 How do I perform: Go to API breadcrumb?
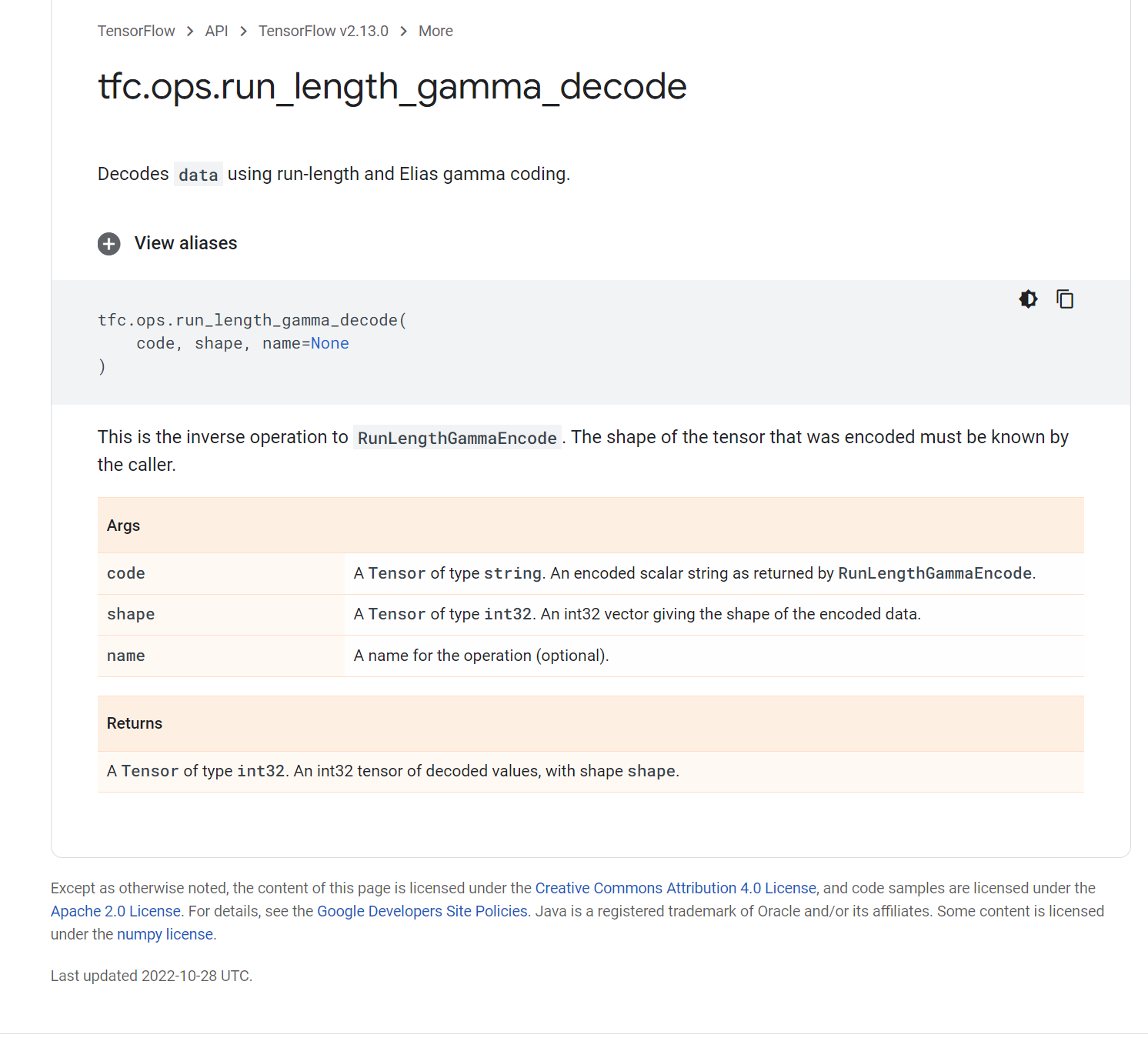coord(216,31)
